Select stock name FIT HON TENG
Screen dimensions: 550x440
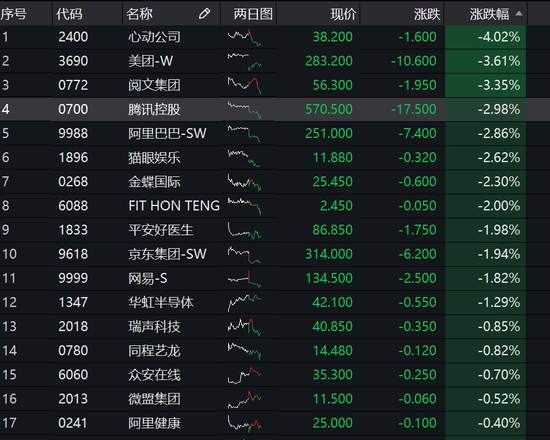click(174, 206)
